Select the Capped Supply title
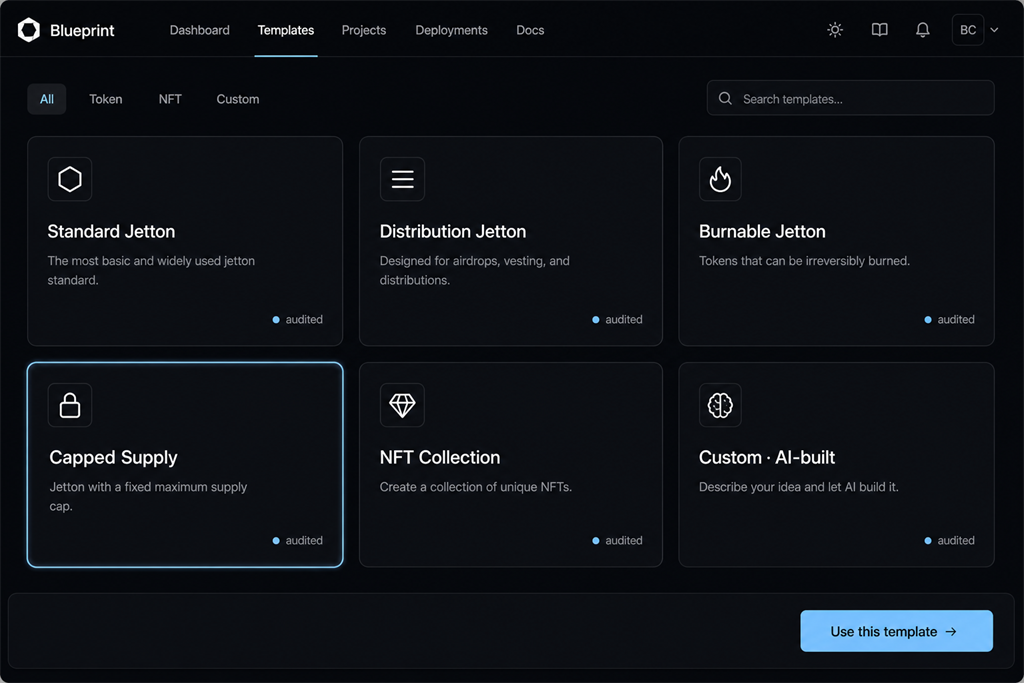 pyautogui.click(x=113, y=457)
